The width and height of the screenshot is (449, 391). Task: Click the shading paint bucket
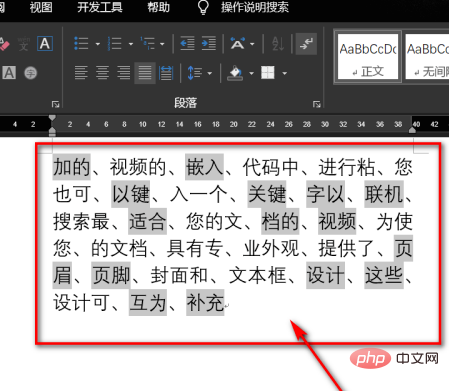pyautogui.click(x=236, y=73)
